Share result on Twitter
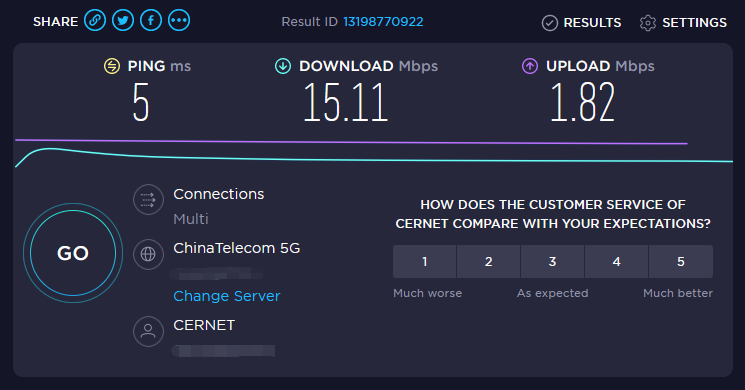Image resolution: width=745 pixels, height=390 pixels. point(123,21)
